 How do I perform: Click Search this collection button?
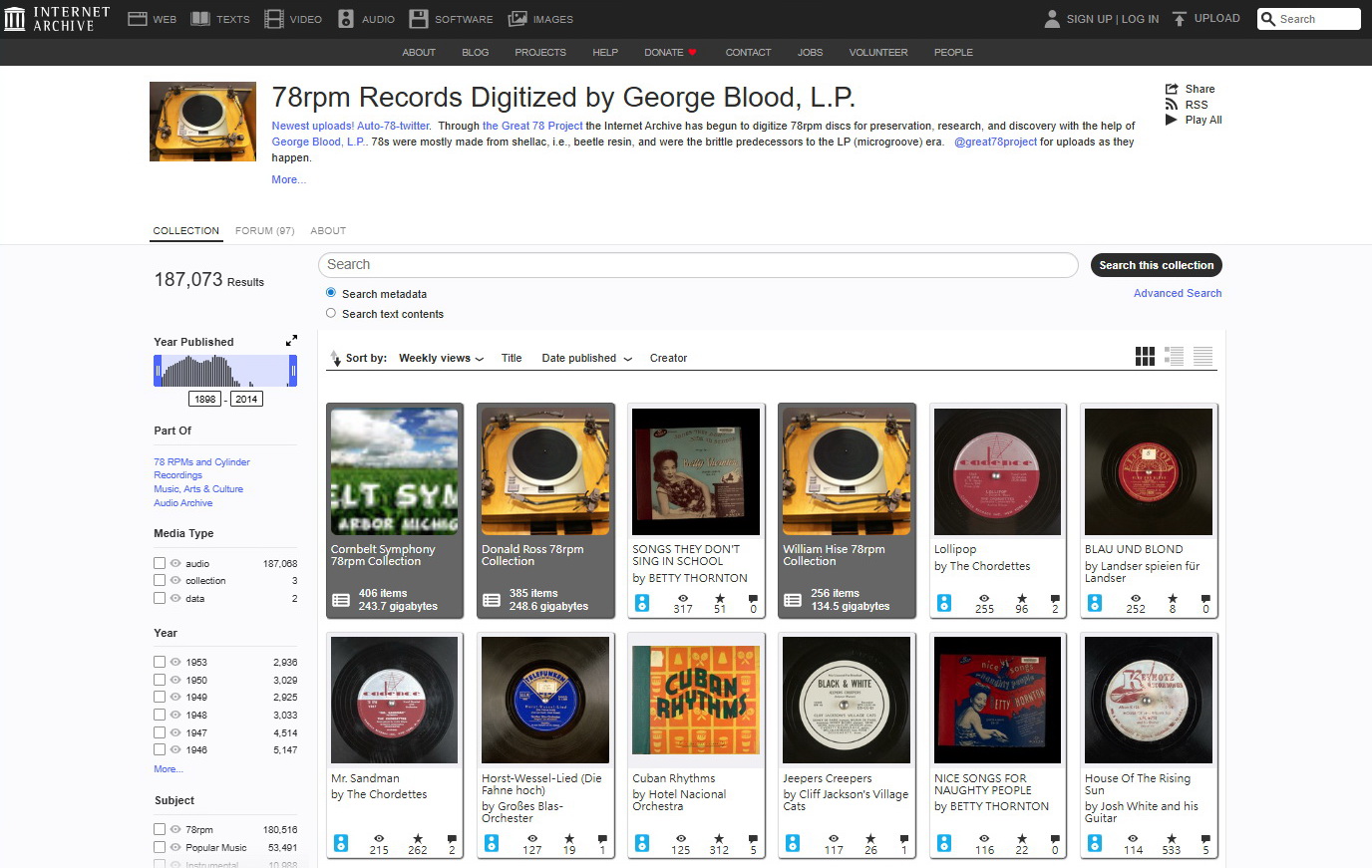(x=1156, y=265)
